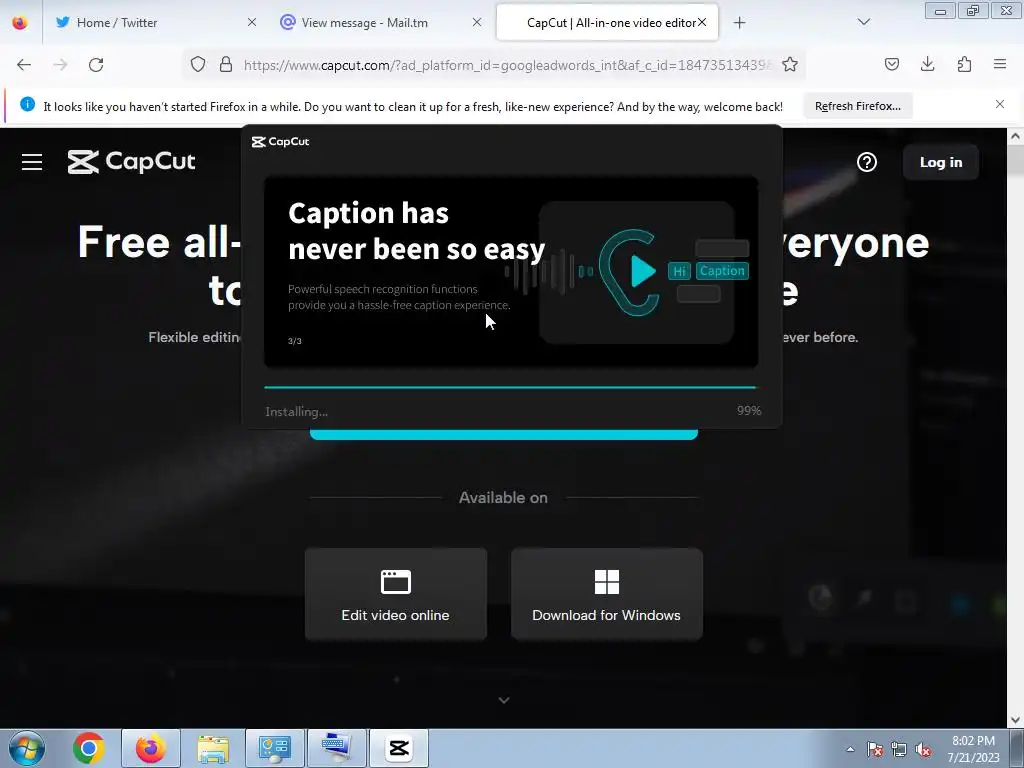1024x768 pixels.
Task: Click the on-screen keyboard taskbar icon
Action: click(337, 748)
